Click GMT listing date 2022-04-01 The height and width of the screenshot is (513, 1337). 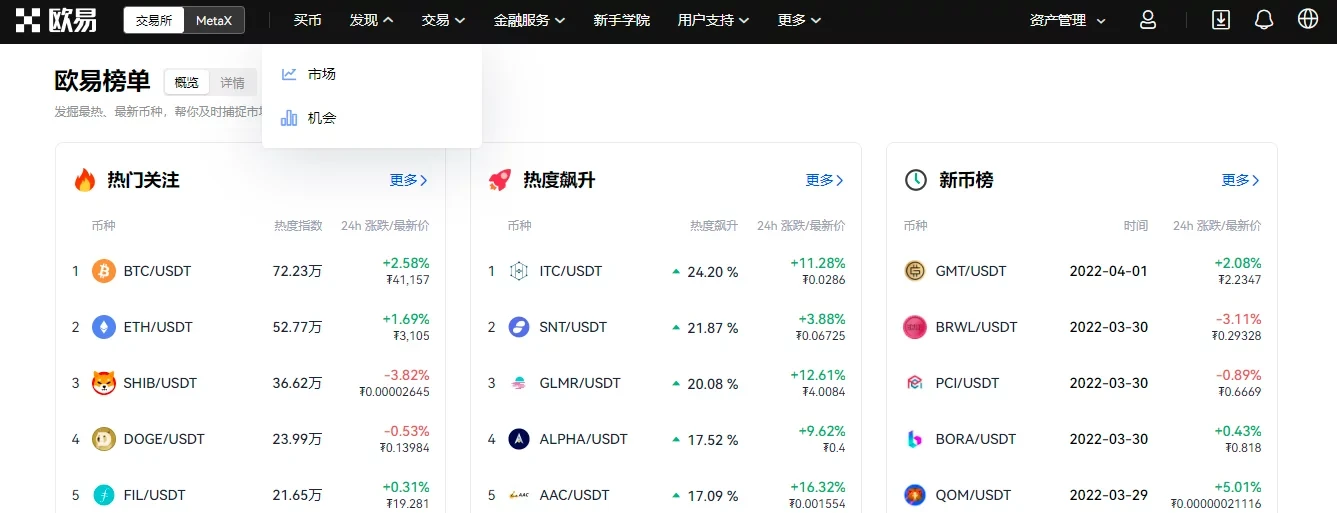(1108, 271)
